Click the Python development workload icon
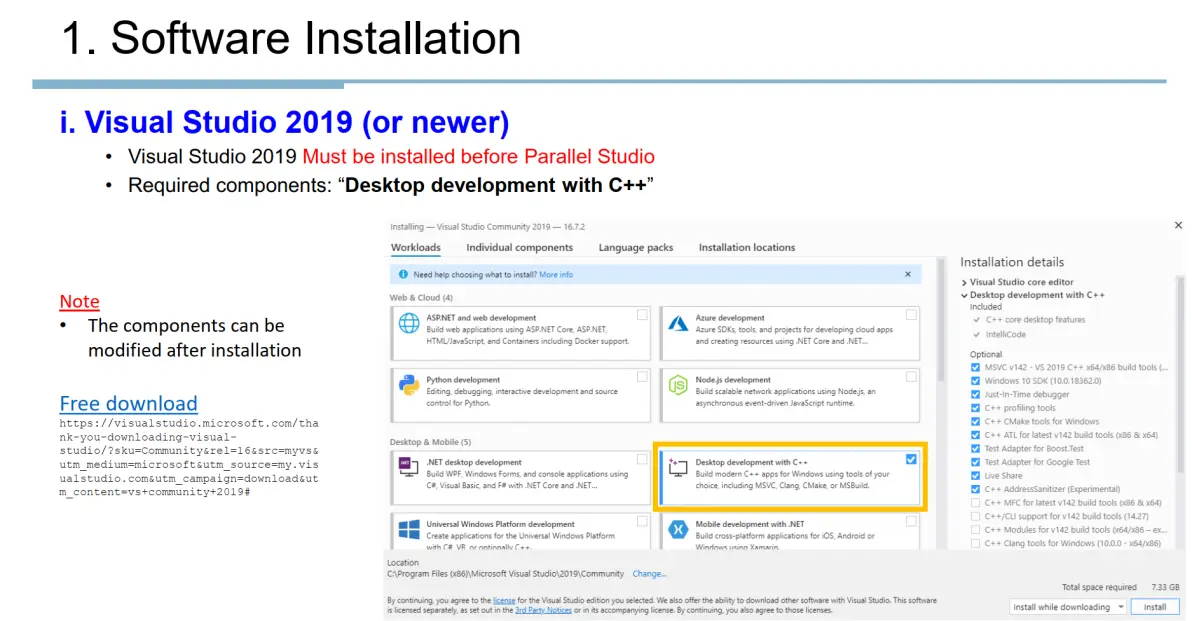1192x621 pixels. pyautogui.click(x=409, y=386)
